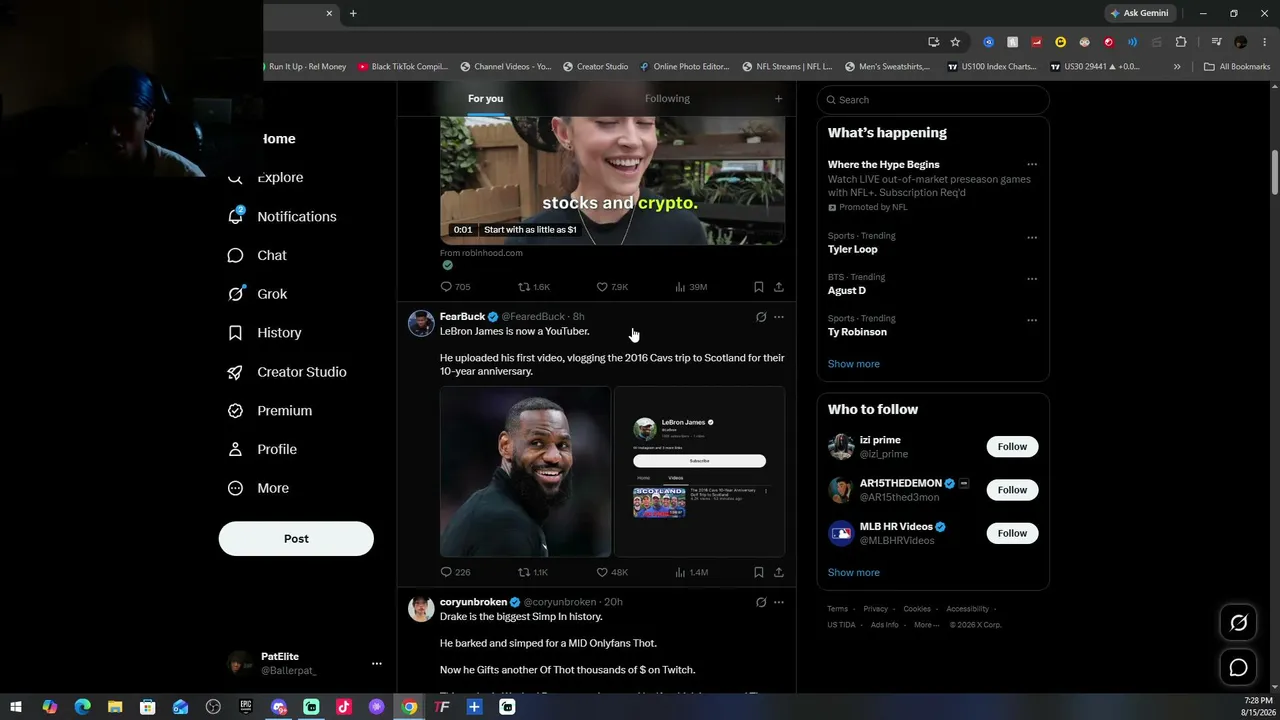Repost the Robinhood ad post
1280x720 pixels.
click(532, 287)
